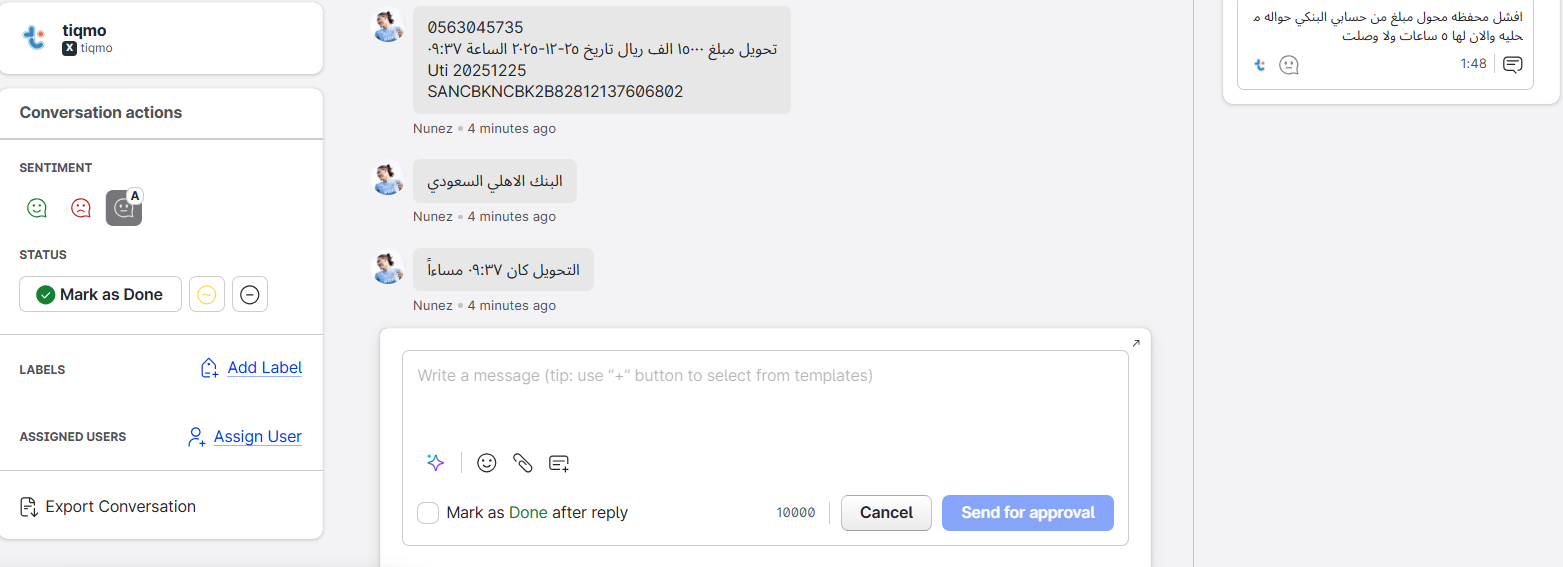Click Export Conversation

click(120, 507)
